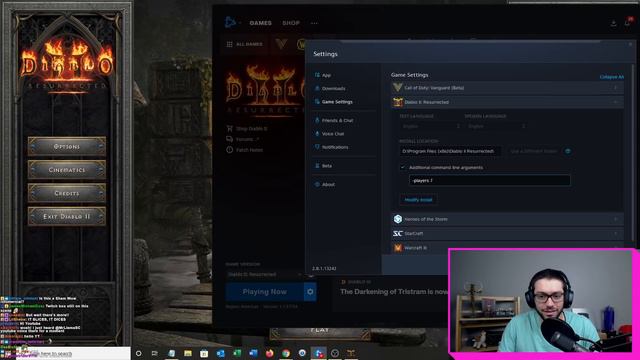Switch to Battle.net app on the taskbar
Screen dimensions: 640x360
coord(318,353)
